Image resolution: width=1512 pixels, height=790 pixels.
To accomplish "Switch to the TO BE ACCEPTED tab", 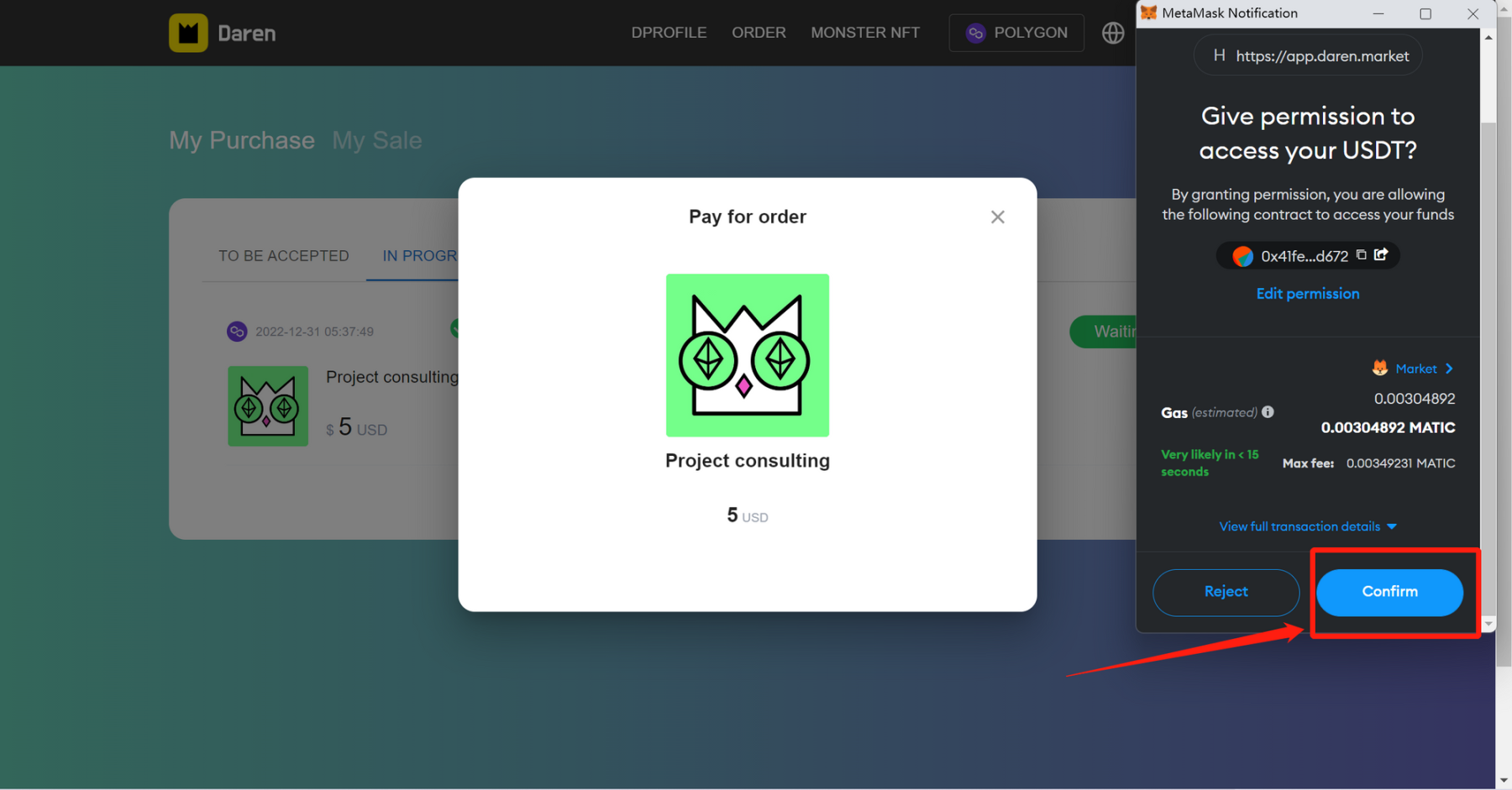I will point(283,256).
